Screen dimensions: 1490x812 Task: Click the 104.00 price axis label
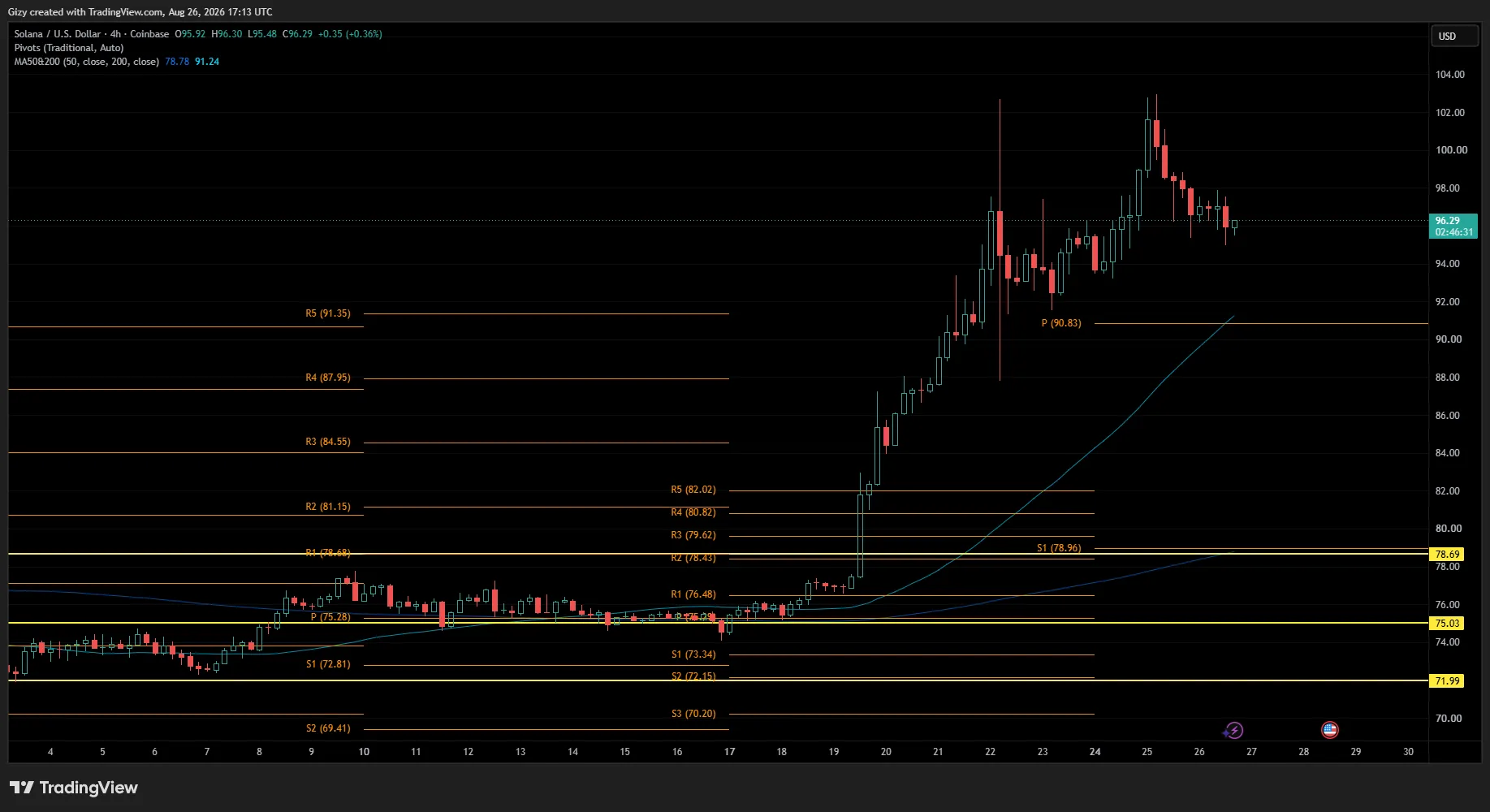[1450, 75]
